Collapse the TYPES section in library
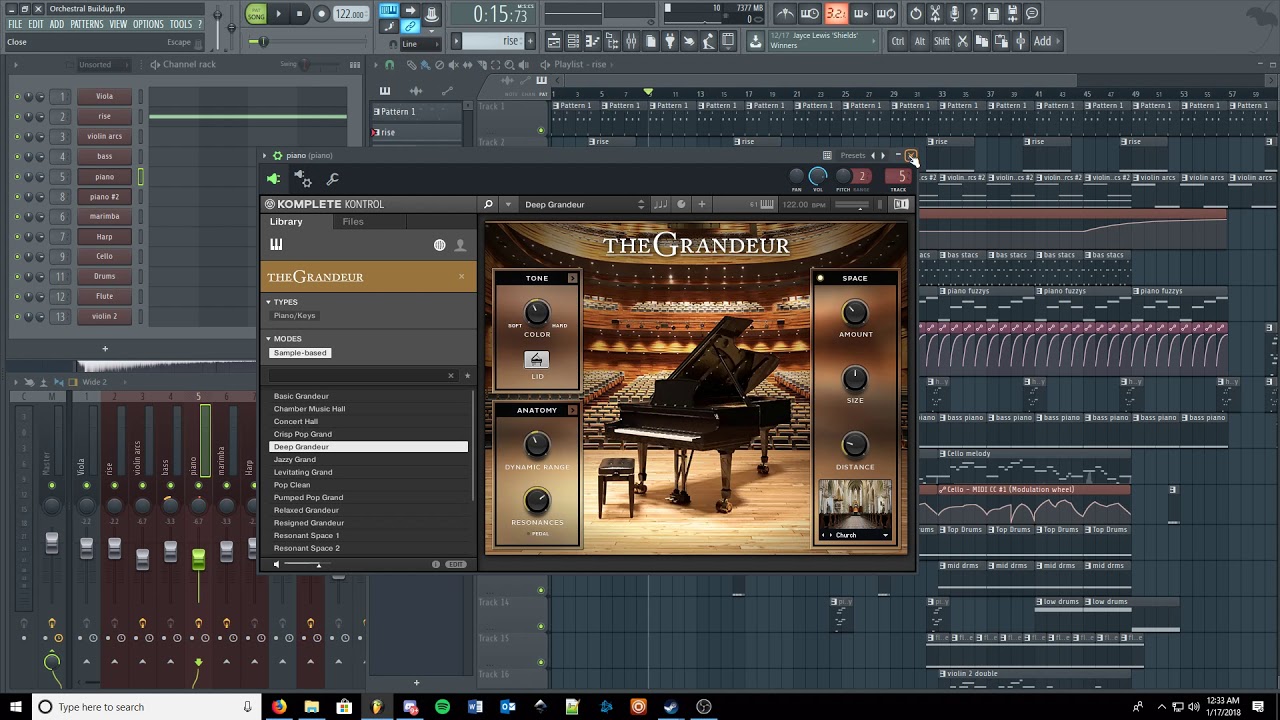This screenshot has height=720, width=1280. pos(268,302)
